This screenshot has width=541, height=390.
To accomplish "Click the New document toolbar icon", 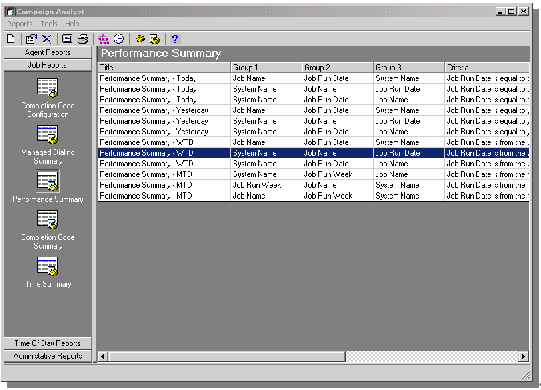I will [11, 39].
